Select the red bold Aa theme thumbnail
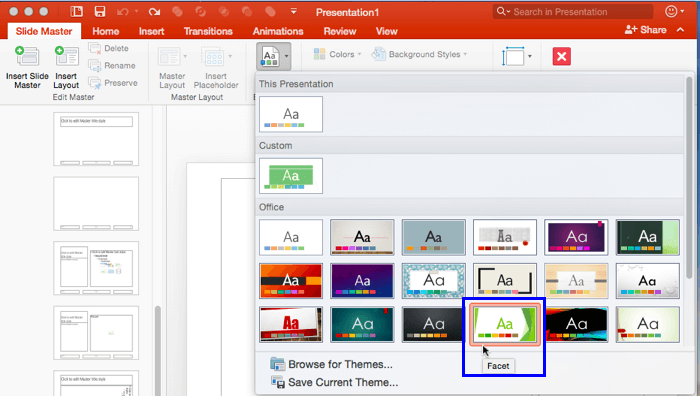Screen dimensions: 700x396 click(291, 324)
